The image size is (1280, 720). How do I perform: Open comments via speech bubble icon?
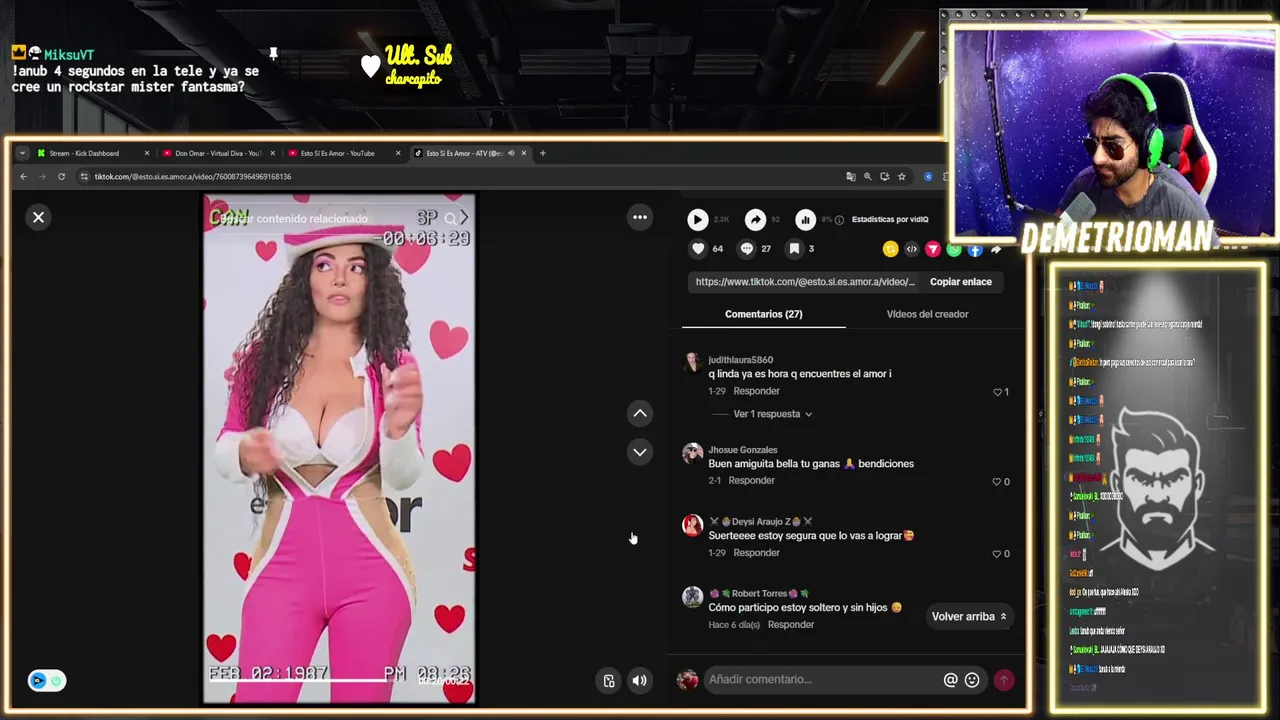pyautogui.click(x=747, y=248)
